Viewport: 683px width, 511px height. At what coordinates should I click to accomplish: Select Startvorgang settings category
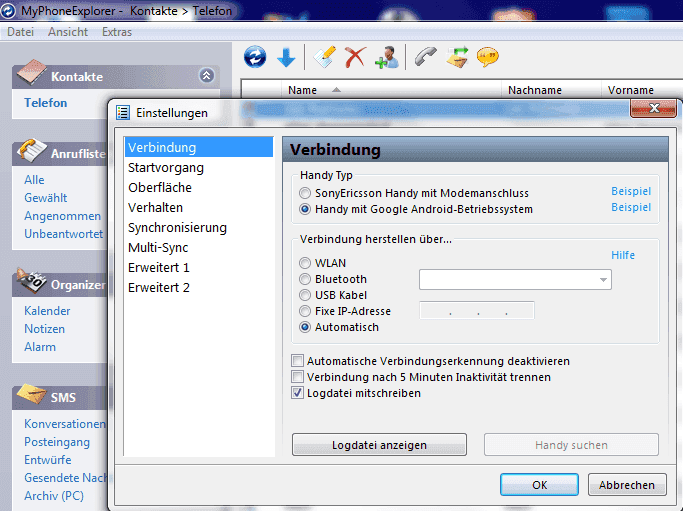tap(199, 167)
